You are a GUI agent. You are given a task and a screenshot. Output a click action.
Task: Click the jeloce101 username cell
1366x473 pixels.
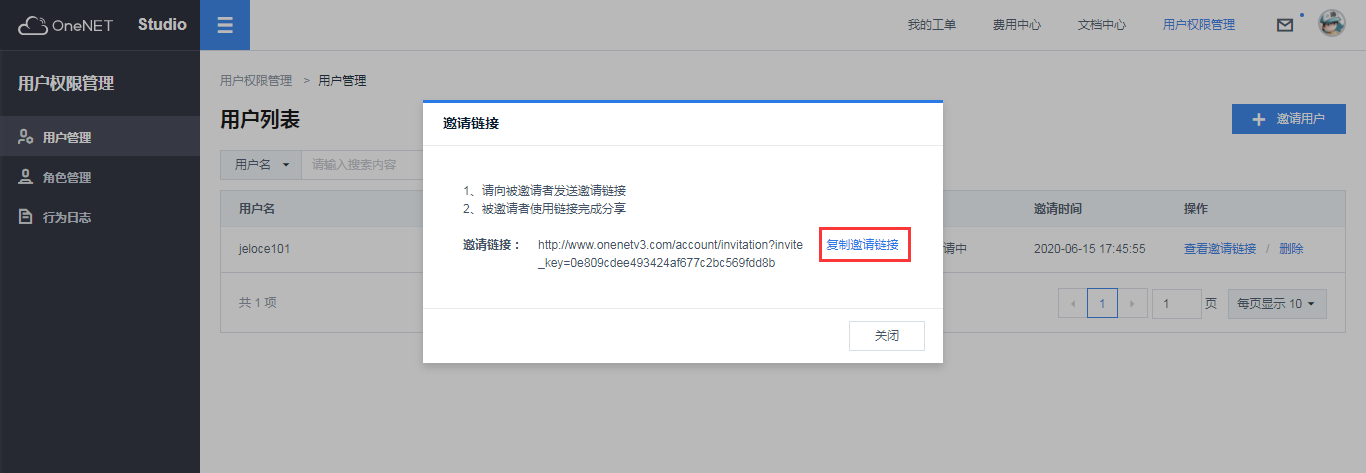264,249
